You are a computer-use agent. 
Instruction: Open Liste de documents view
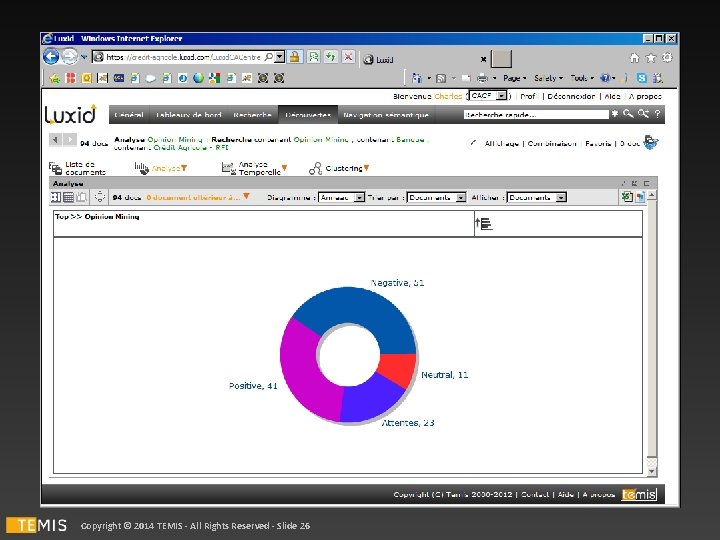78,168
